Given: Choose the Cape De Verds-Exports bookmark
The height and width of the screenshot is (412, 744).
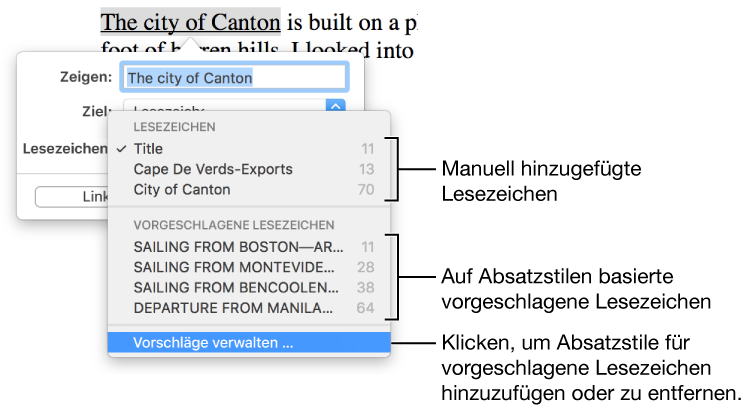Looking at the screenshot, I should coord(213,169).
